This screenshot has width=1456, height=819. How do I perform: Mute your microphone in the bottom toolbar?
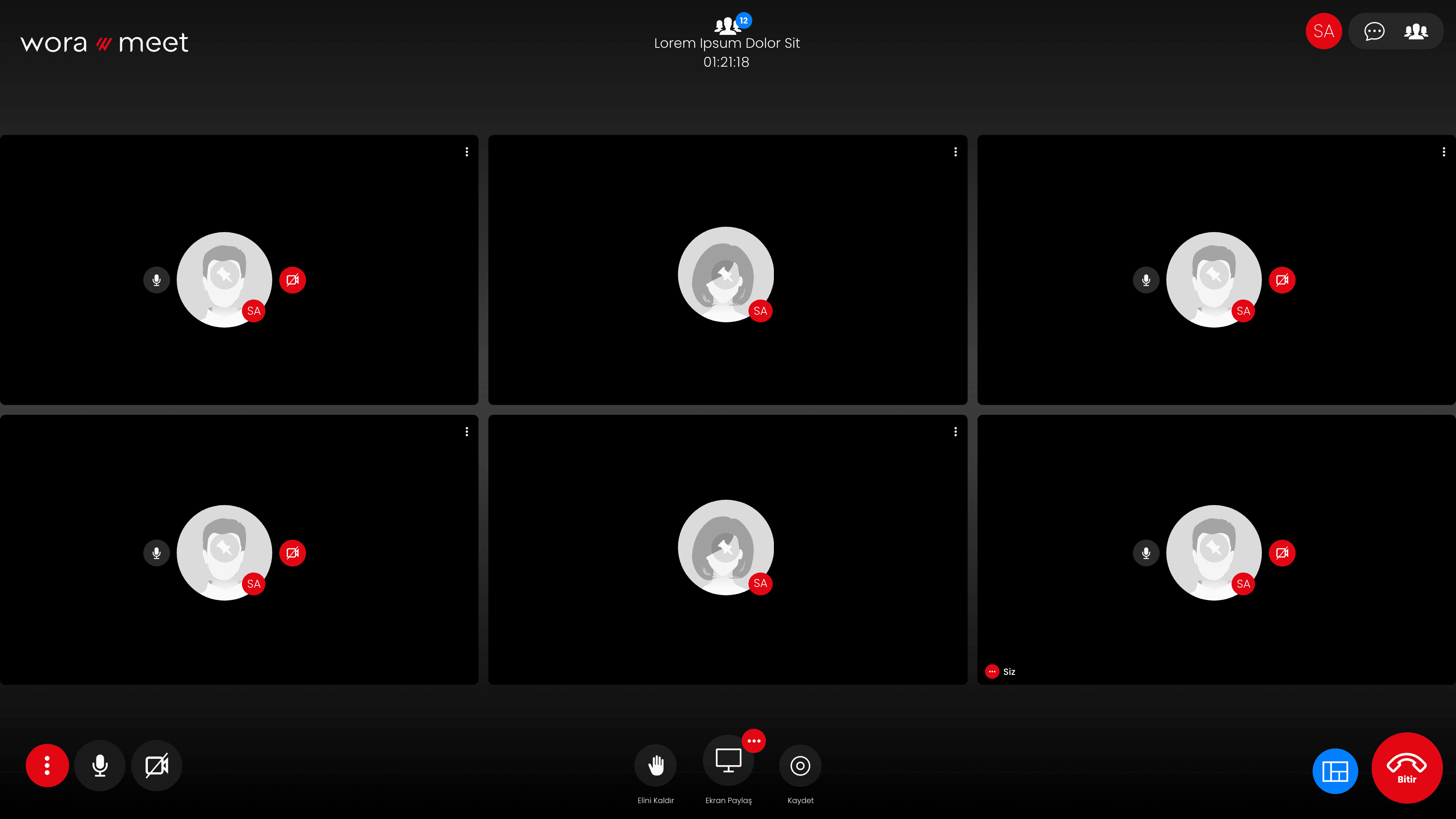pos(100,766)
